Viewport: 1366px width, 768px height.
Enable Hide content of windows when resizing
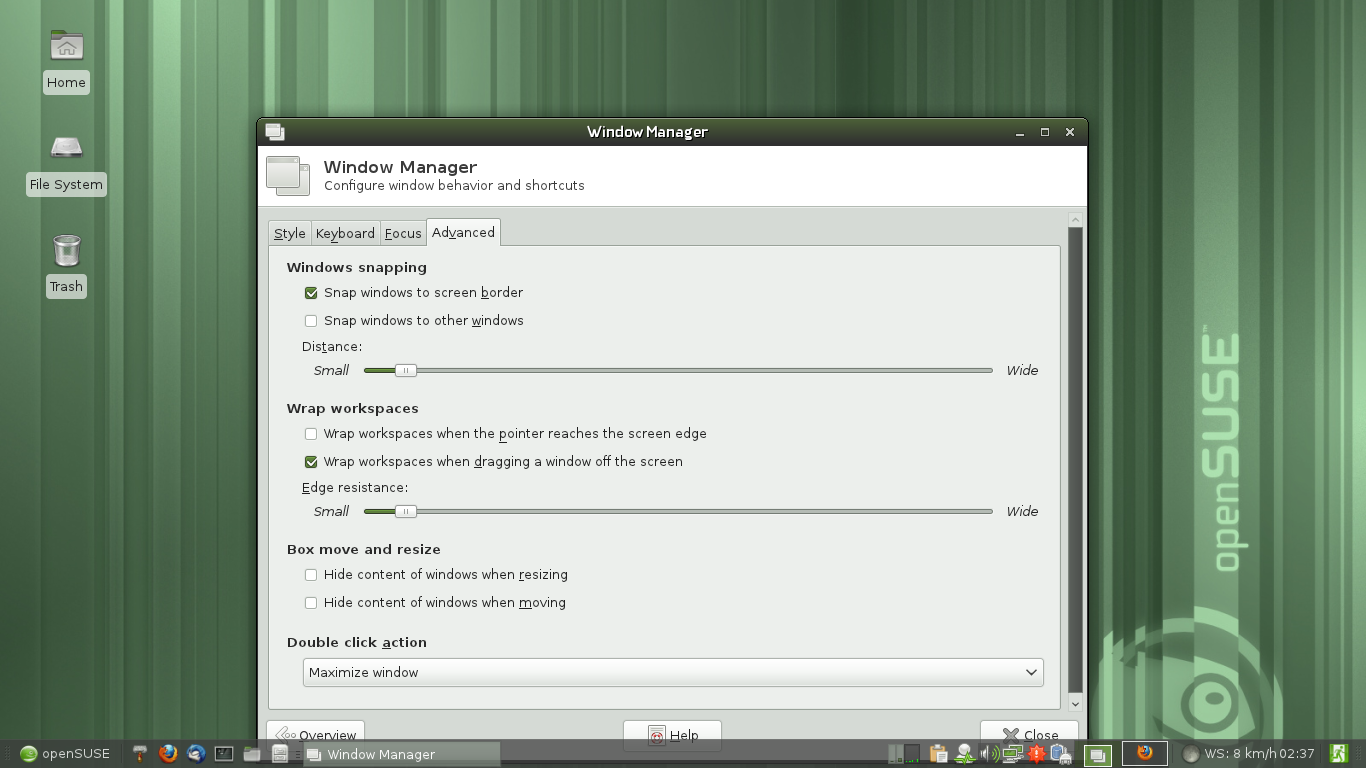(x=311, y=575)
